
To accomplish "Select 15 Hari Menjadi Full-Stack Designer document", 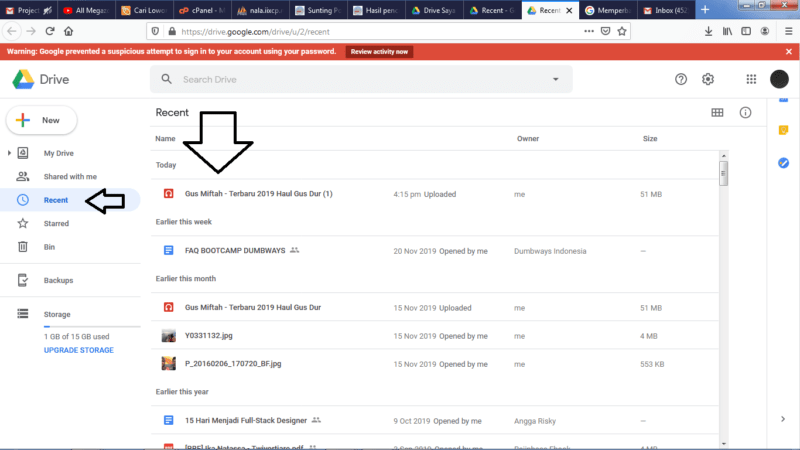I will (x=434, y=420).
